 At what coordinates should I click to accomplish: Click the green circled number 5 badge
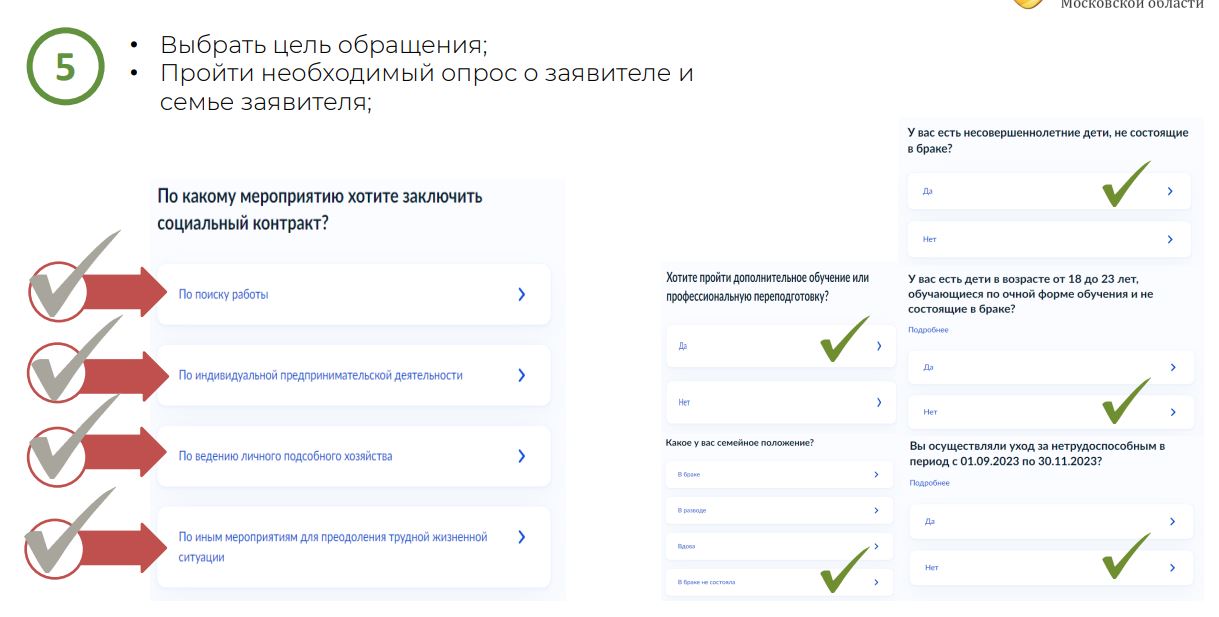coord(65,67)
